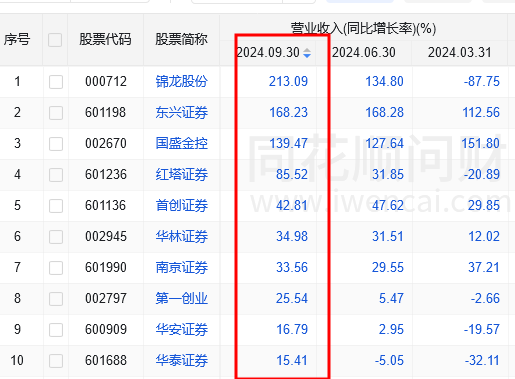
Task: Select the value -19.57
Action: click(x=482, y=329)
